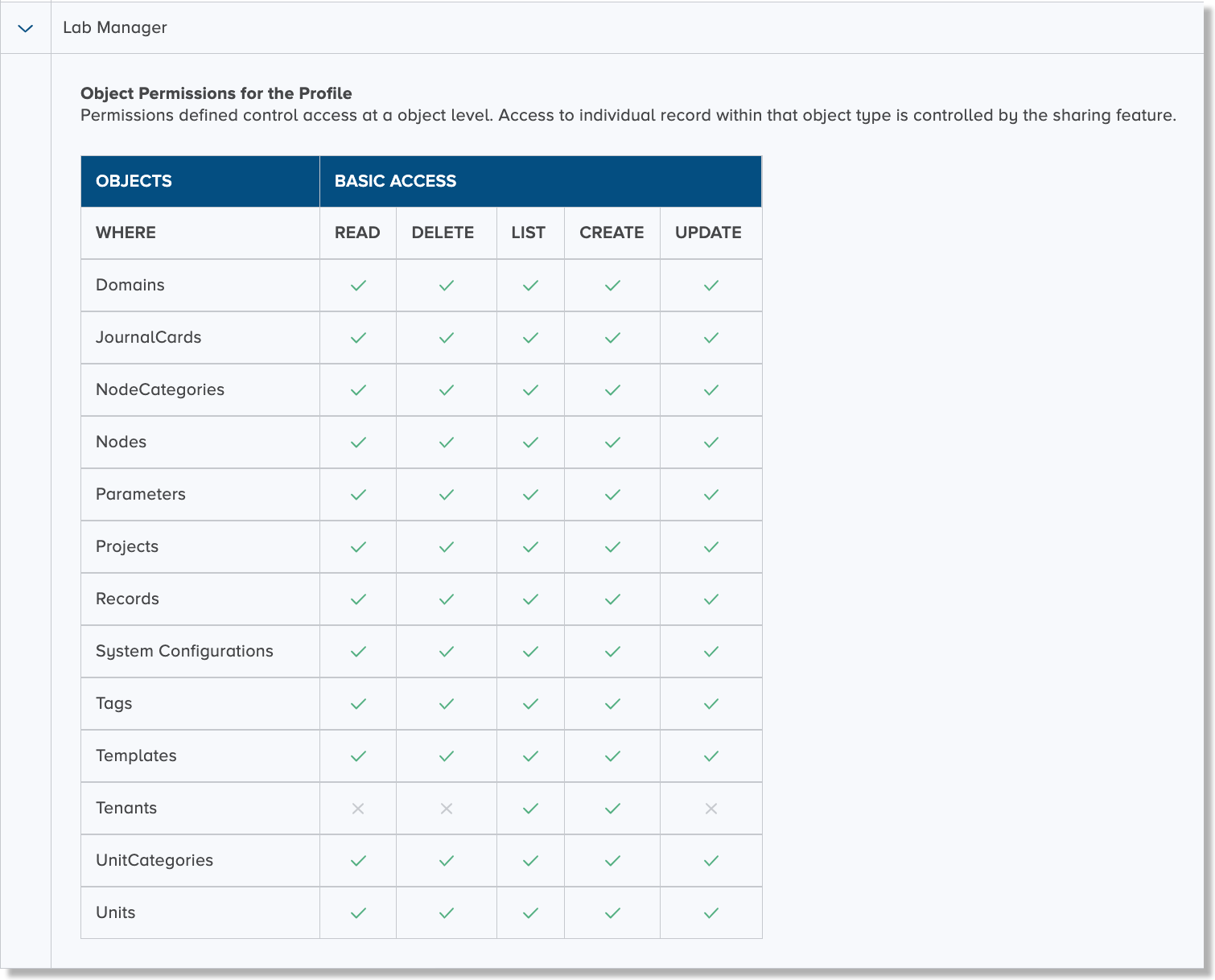
Task: Click the List checkmark for NodeCategories
Action: [529, 389]
